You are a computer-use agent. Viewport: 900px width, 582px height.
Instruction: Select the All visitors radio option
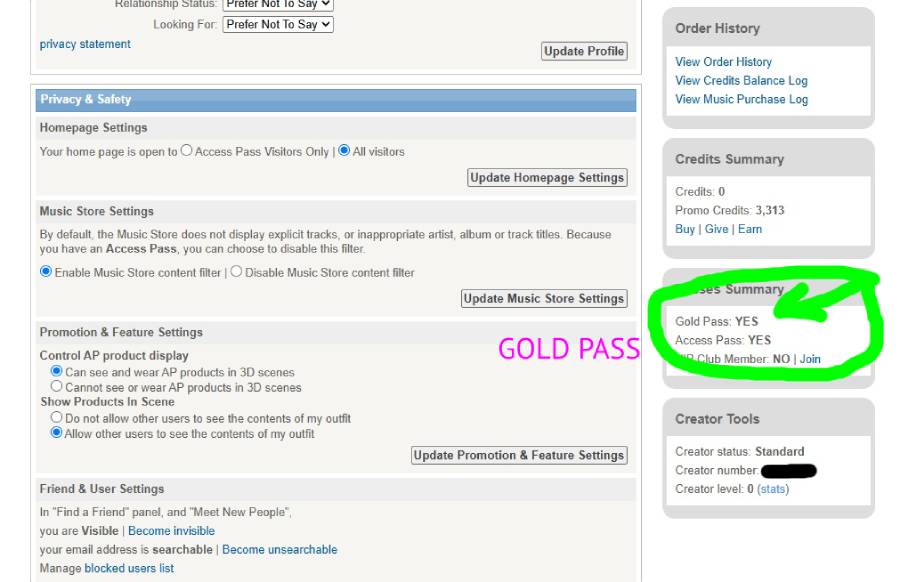[x=344, y=150]
